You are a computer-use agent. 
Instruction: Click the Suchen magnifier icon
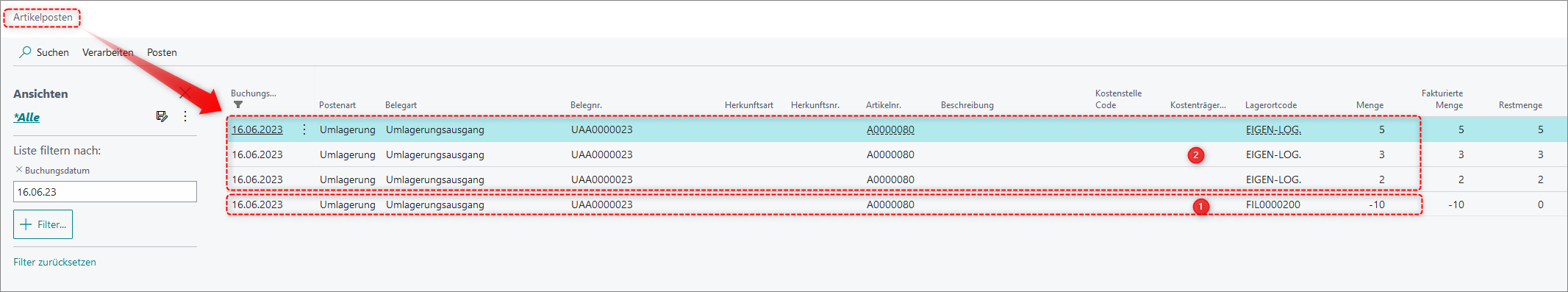pos(25,52)
